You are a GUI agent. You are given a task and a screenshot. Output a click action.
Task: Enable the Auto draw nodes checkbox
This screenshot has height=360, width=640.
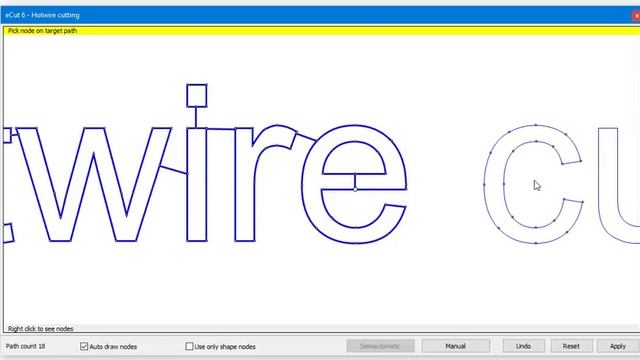(x=84, y=346)
